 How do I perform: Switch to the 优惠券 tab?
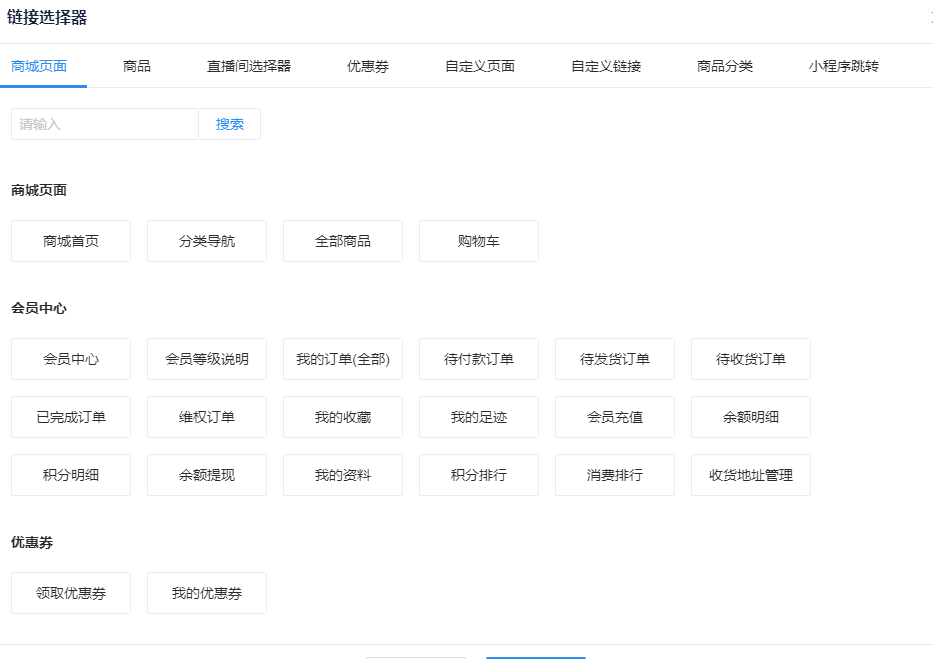coord(368,66)
